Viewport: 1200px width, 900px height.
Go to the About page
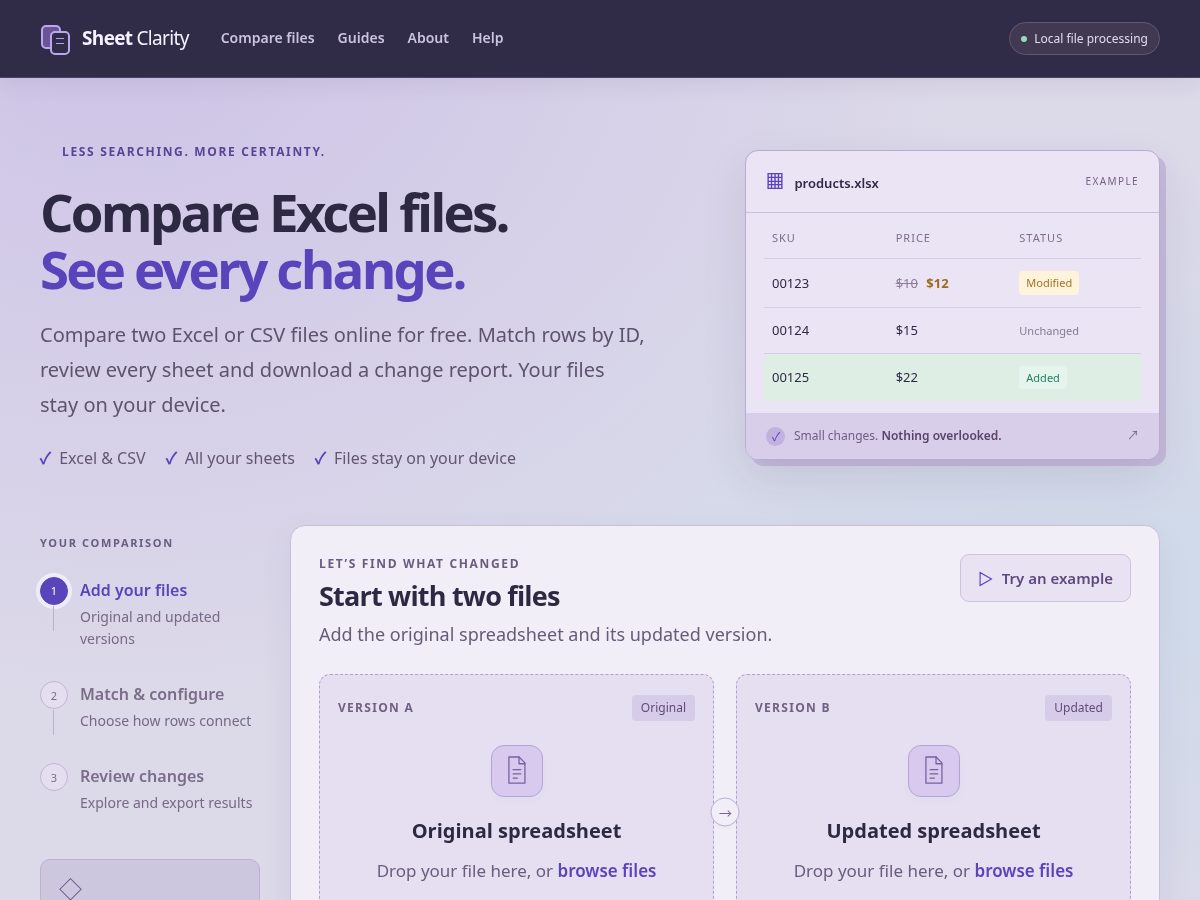pyautogui.click(x=428, y=38)
